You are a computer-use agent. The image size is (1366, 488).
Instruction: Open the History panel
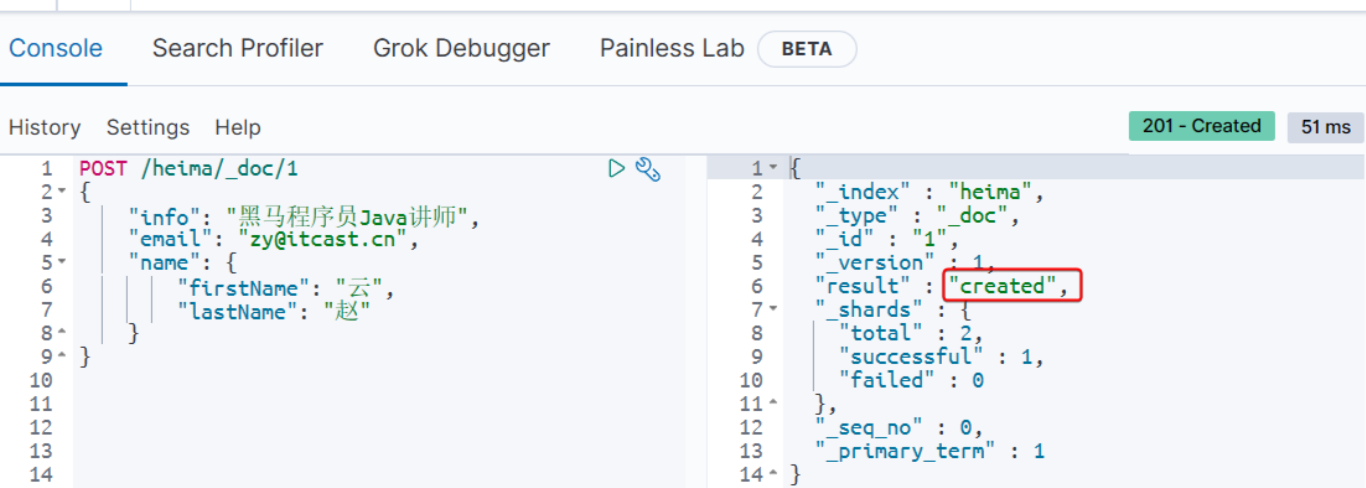pos(44,127)
